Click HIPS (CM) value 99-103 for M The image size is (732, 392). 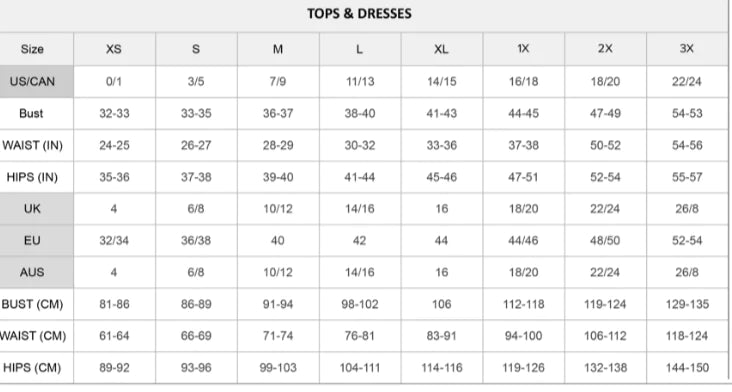click(278, 368)
